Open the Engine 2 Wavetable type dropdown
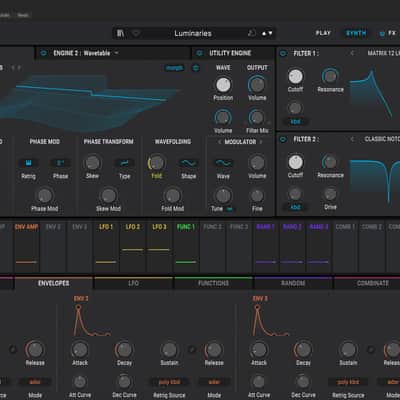400x400 pixels. [86, 53]
